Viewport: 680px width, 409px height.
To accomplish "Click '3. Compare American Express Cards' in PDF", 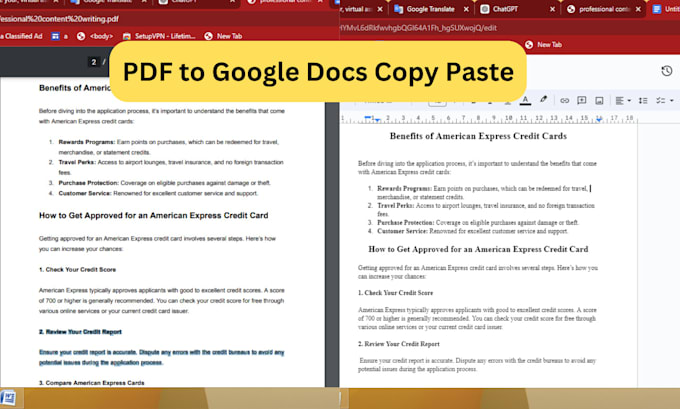I will (x=92, y=383).
